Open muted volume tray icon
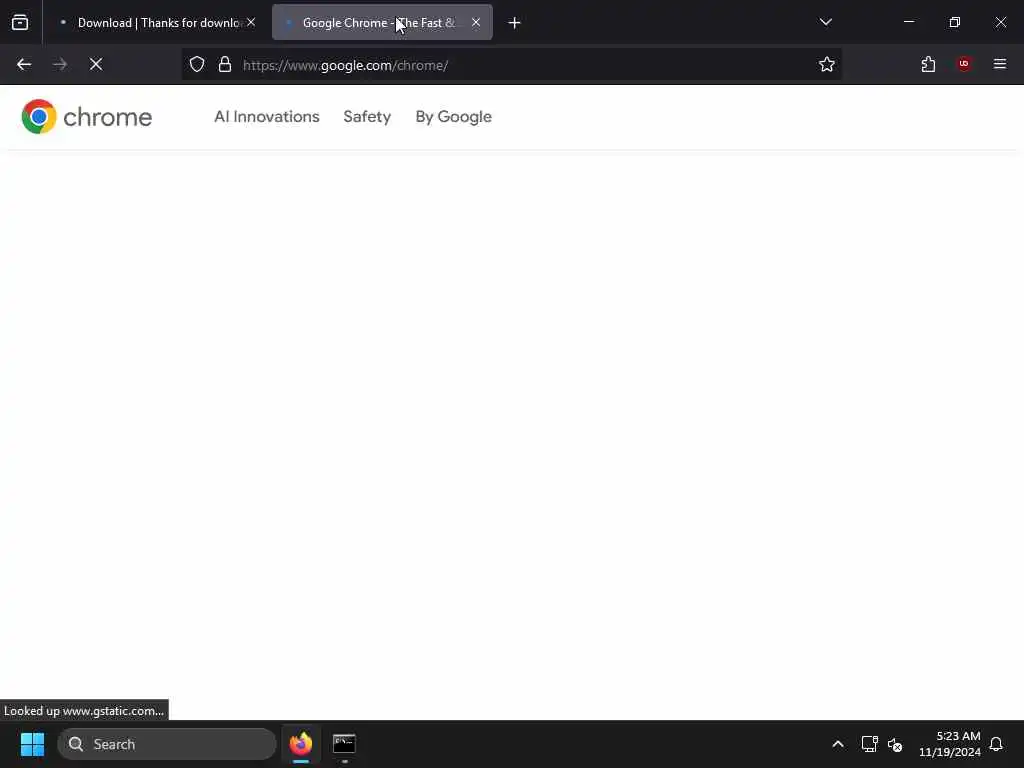1024x768 pixels. 895,744
